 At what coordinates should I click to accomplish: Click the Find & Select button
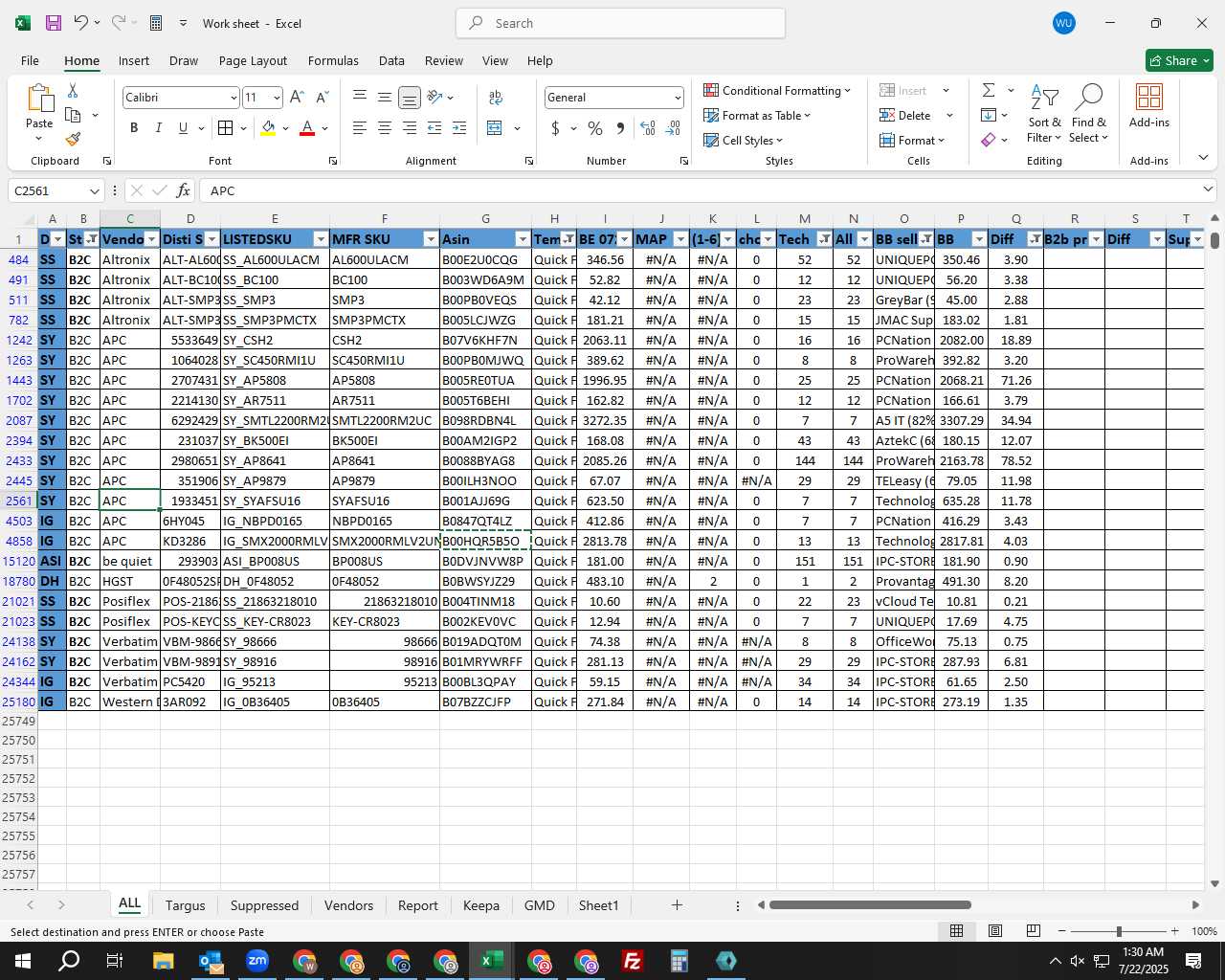click(x=1089, y=113)
